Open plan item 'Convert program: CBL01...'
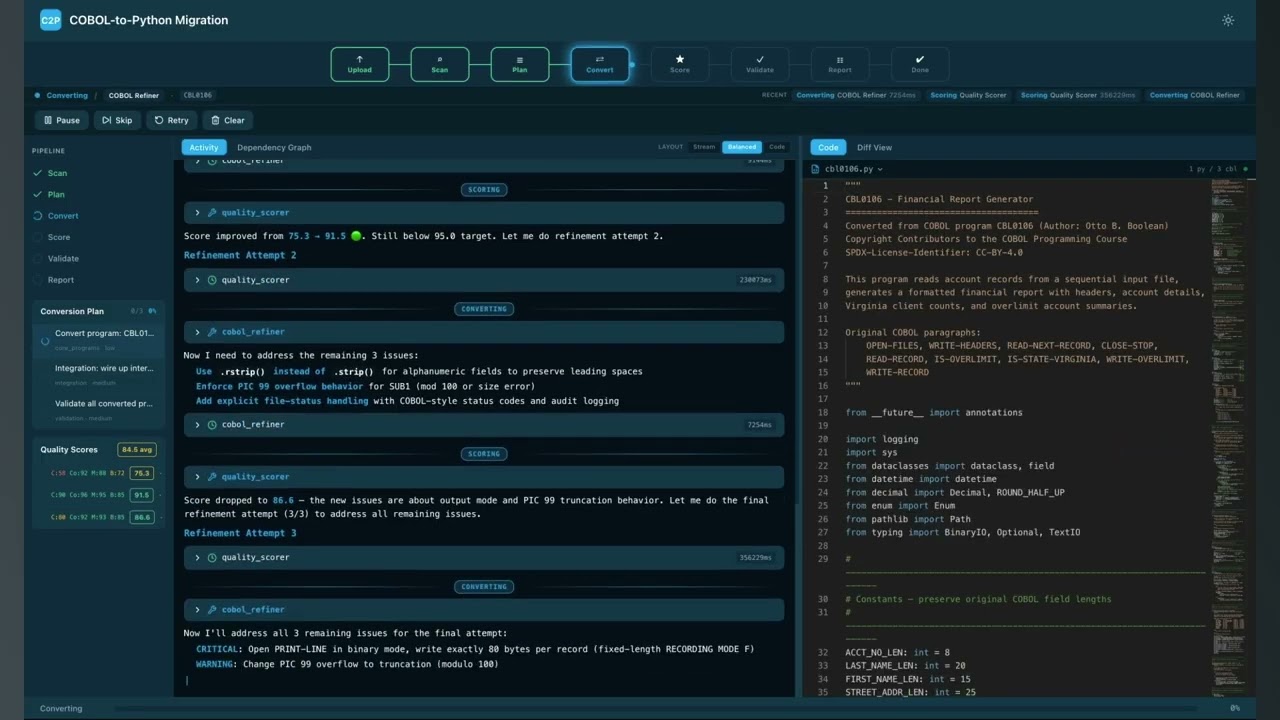The height and width of the screenshot is (720, 1280). 99,339
